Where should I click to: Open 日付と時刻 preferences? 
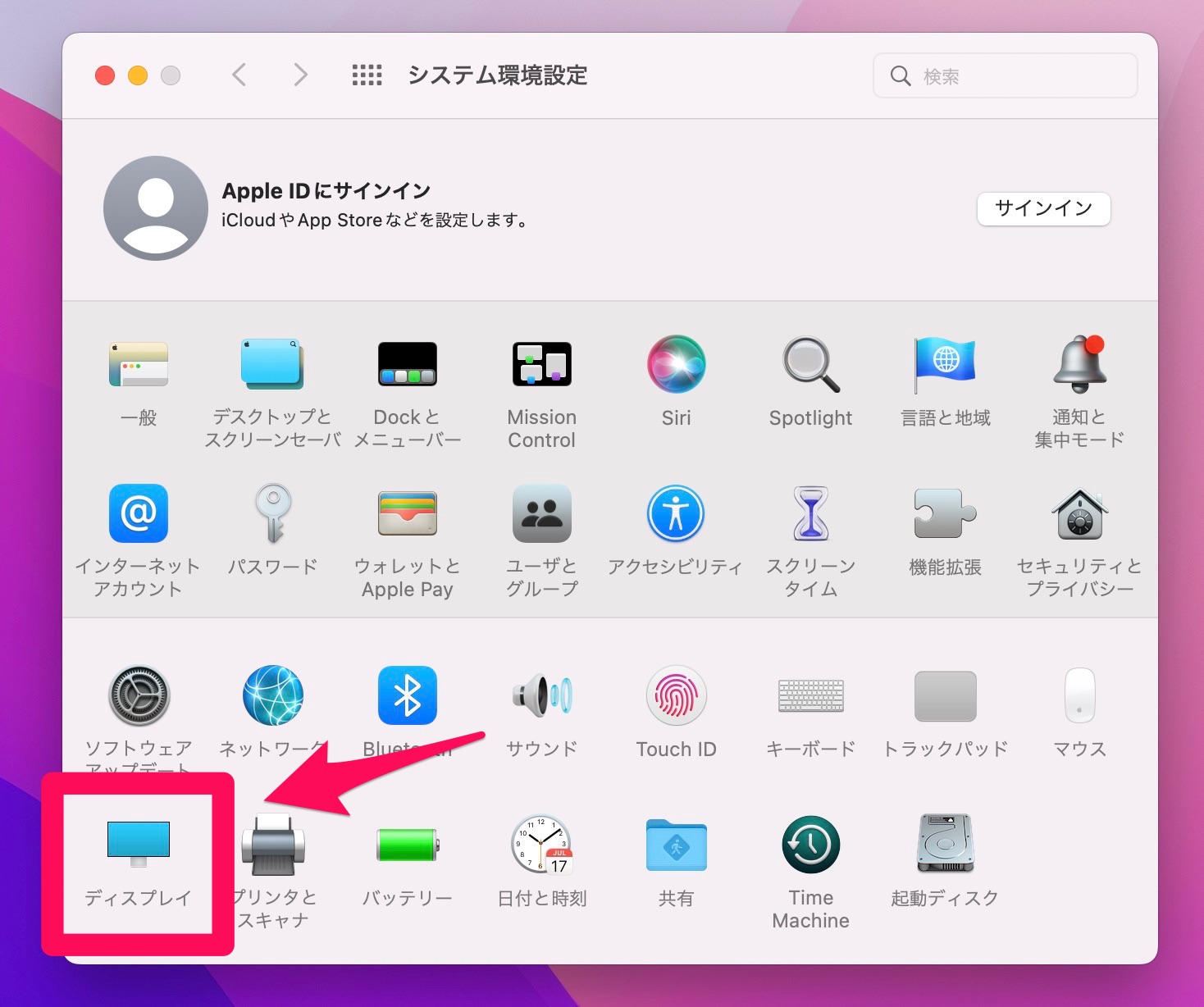pyautogui.click(x=541, y=845)
